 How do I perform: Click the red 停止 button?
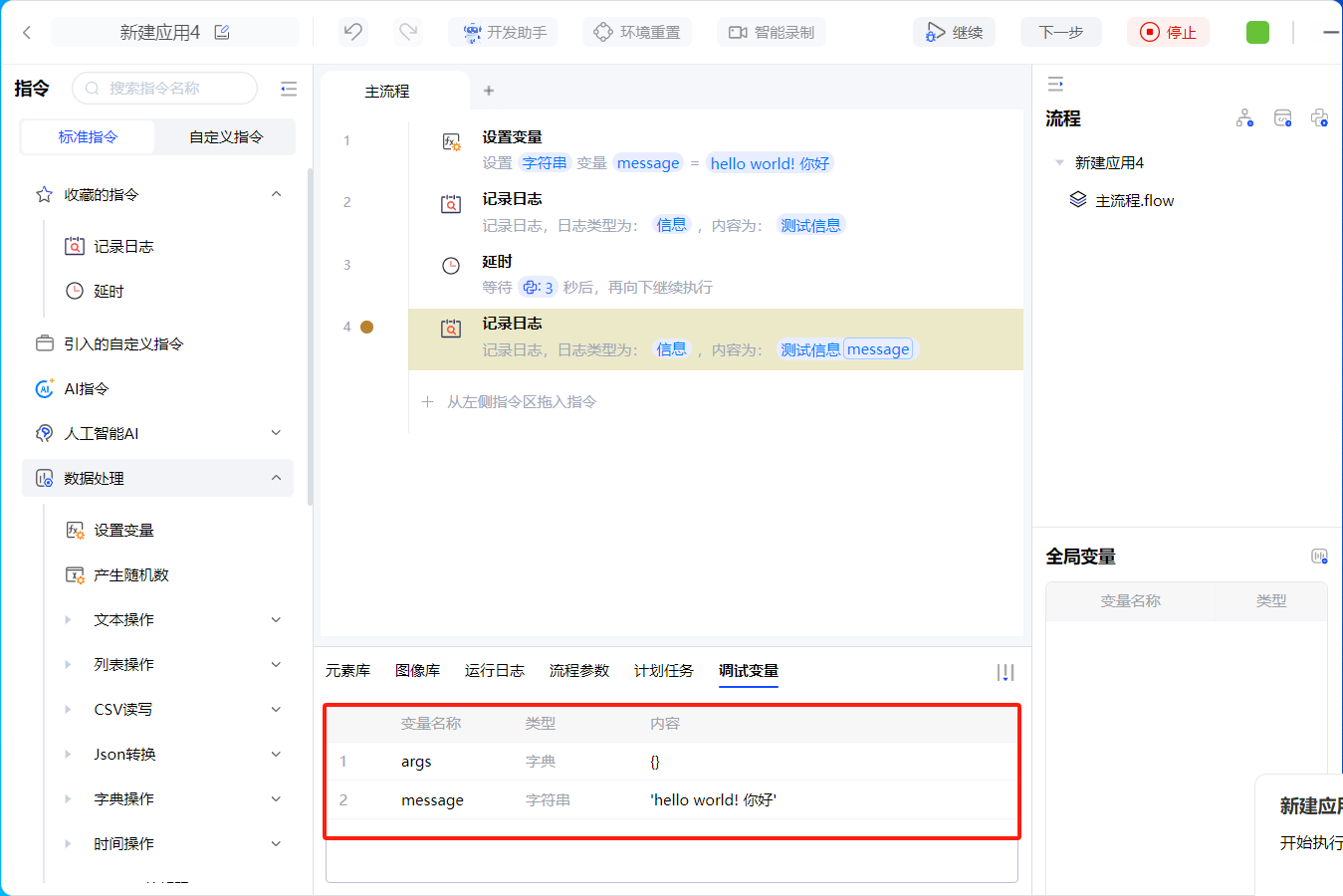(1168, 32)
